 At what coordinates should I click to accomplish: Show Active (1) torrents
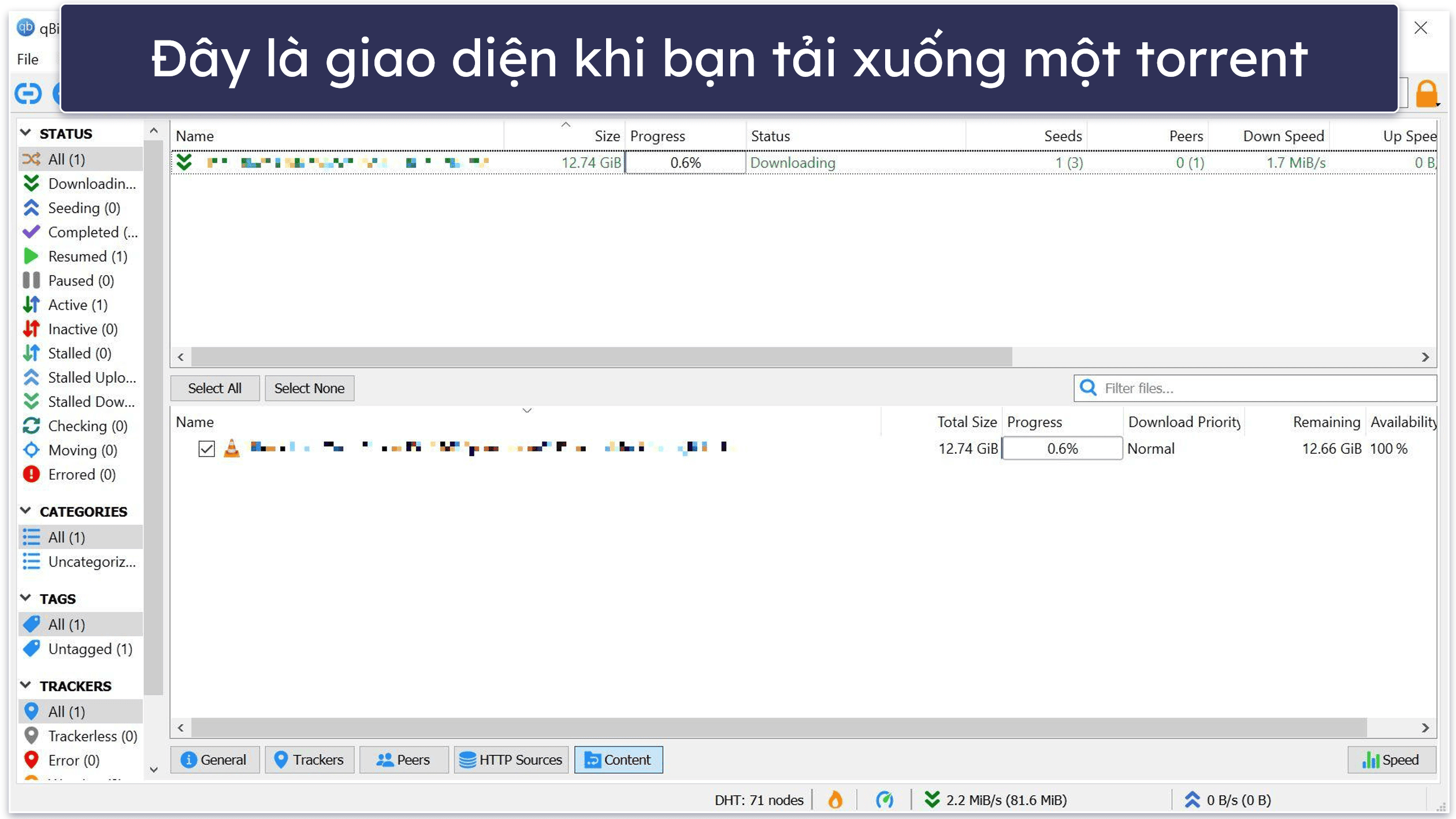[80, 305]
